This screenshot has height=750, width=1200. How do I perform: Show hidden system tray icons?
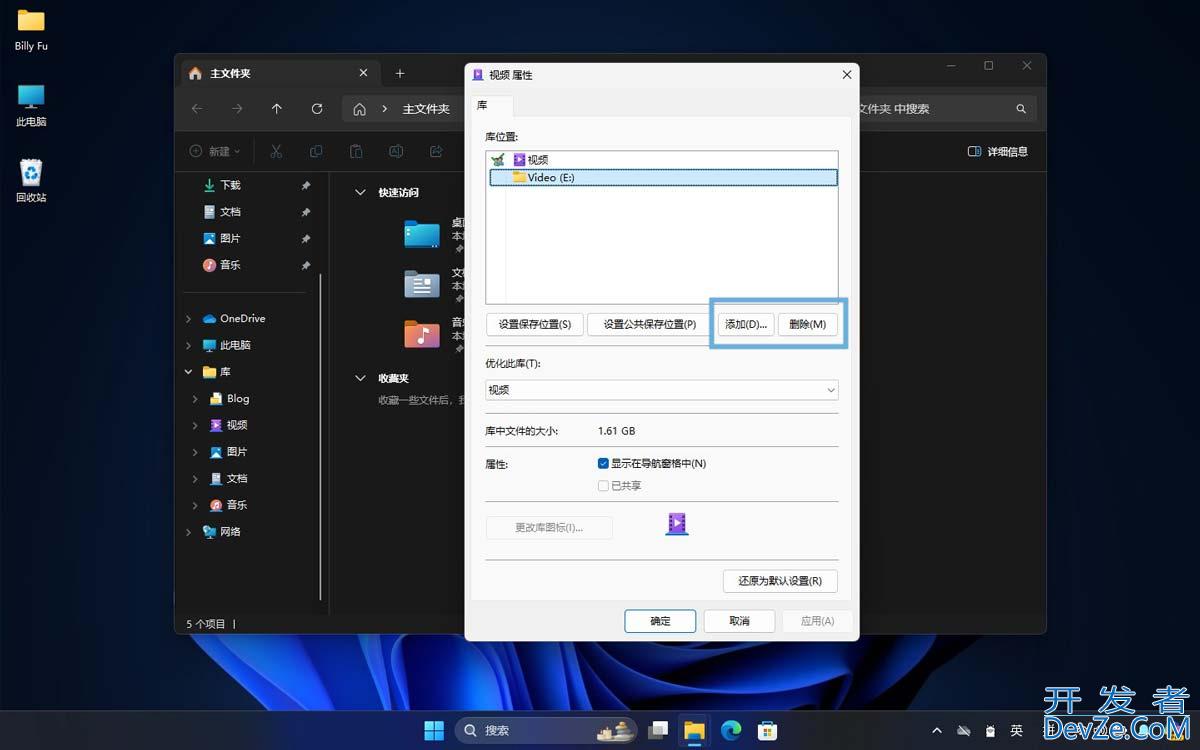(937, 731)
